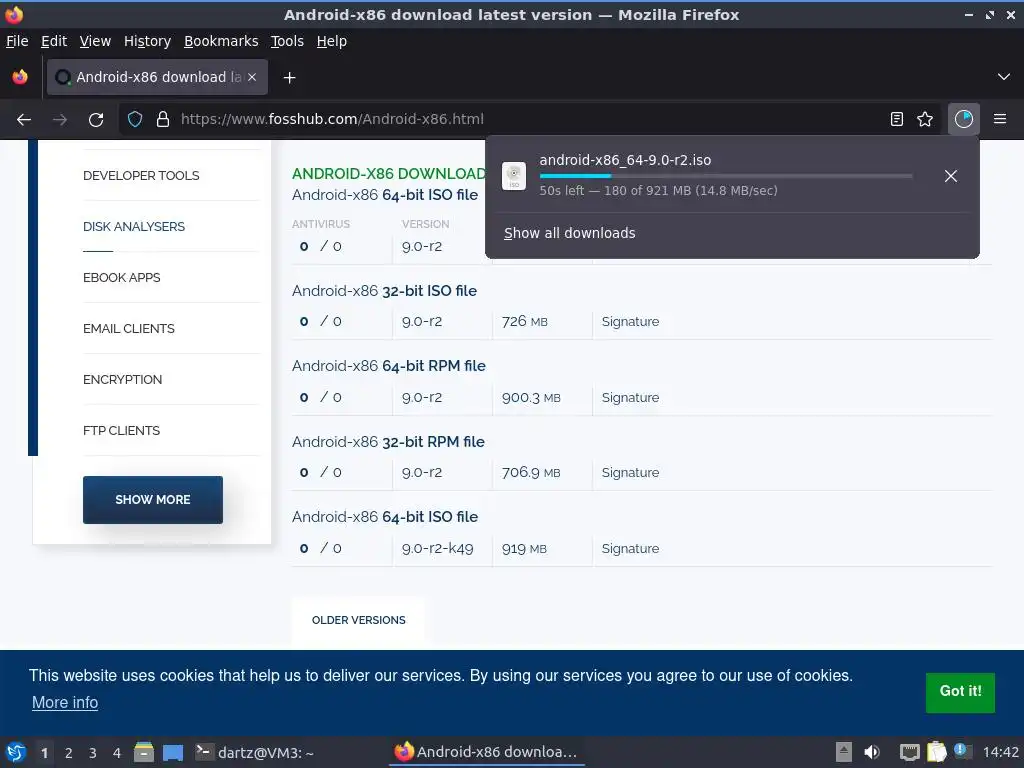The height and width of the screenshot is (768, 1024).
Task: Open Signature for the 726 MB file
Action: [630, 321]
